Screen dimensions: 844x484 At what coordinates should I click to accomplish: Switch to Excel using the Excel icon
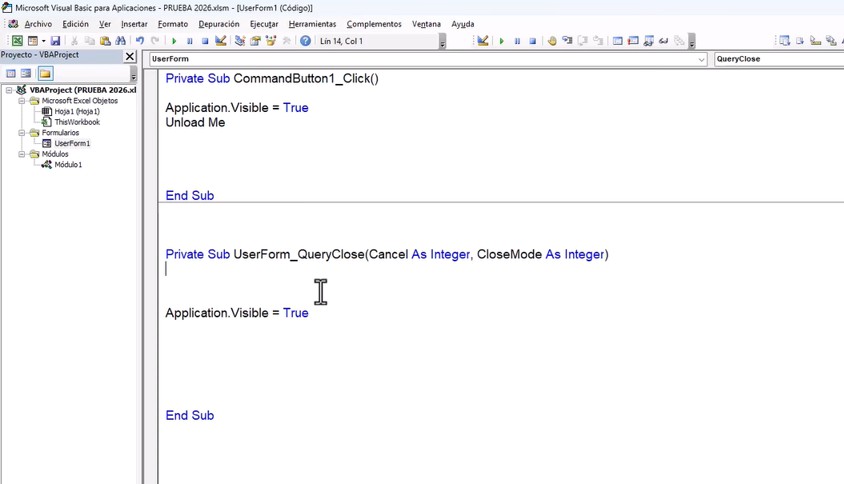[x=17, y=41]
